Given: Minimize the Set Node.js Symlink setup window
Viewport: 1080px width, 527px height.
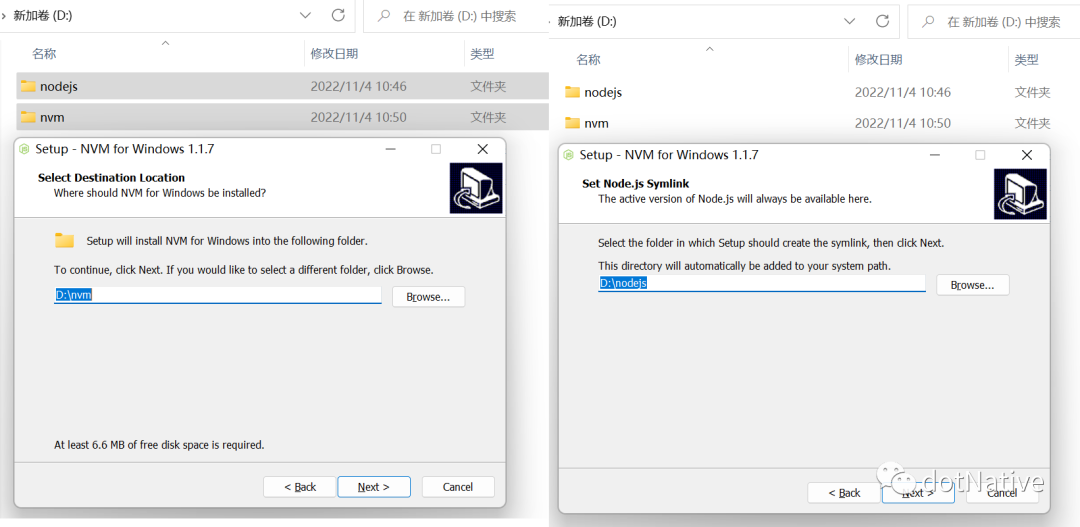Looking at the screenshot, I should 935,155.
